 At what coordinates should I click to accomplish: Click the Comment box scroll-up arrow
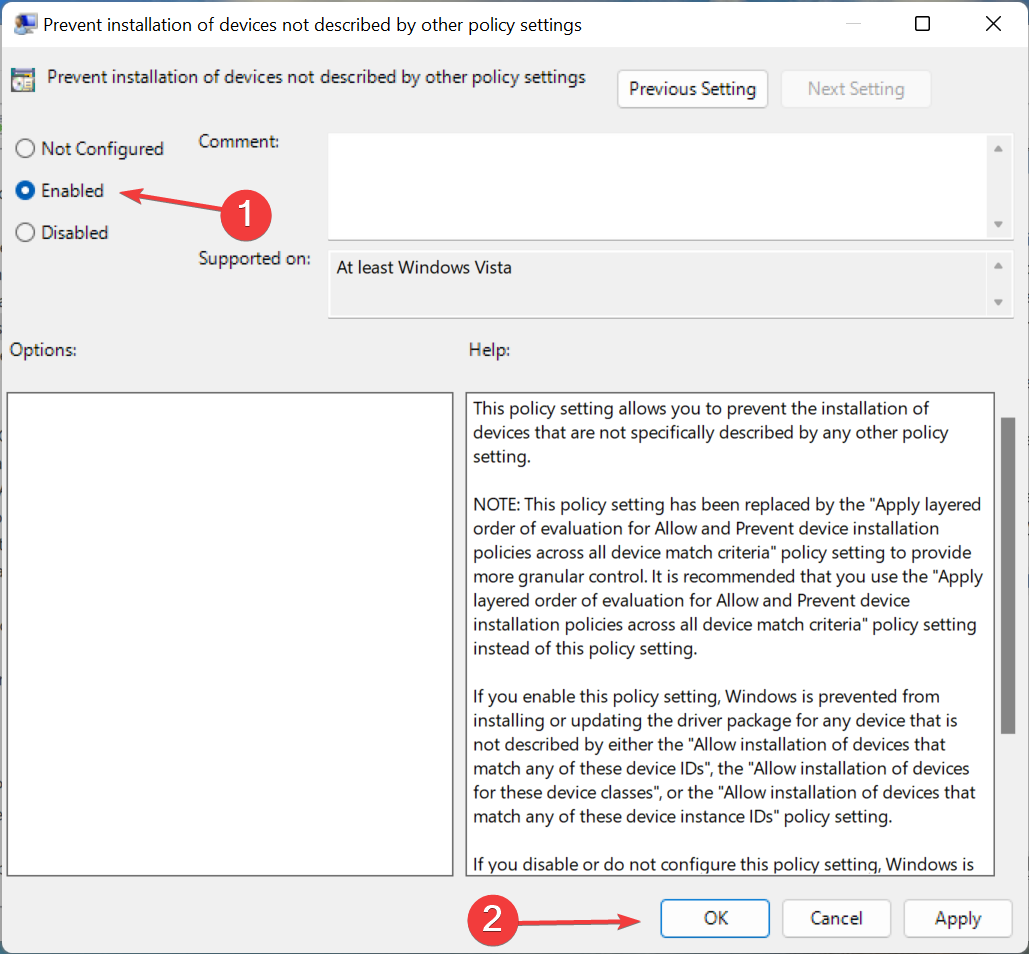point(998,149)
